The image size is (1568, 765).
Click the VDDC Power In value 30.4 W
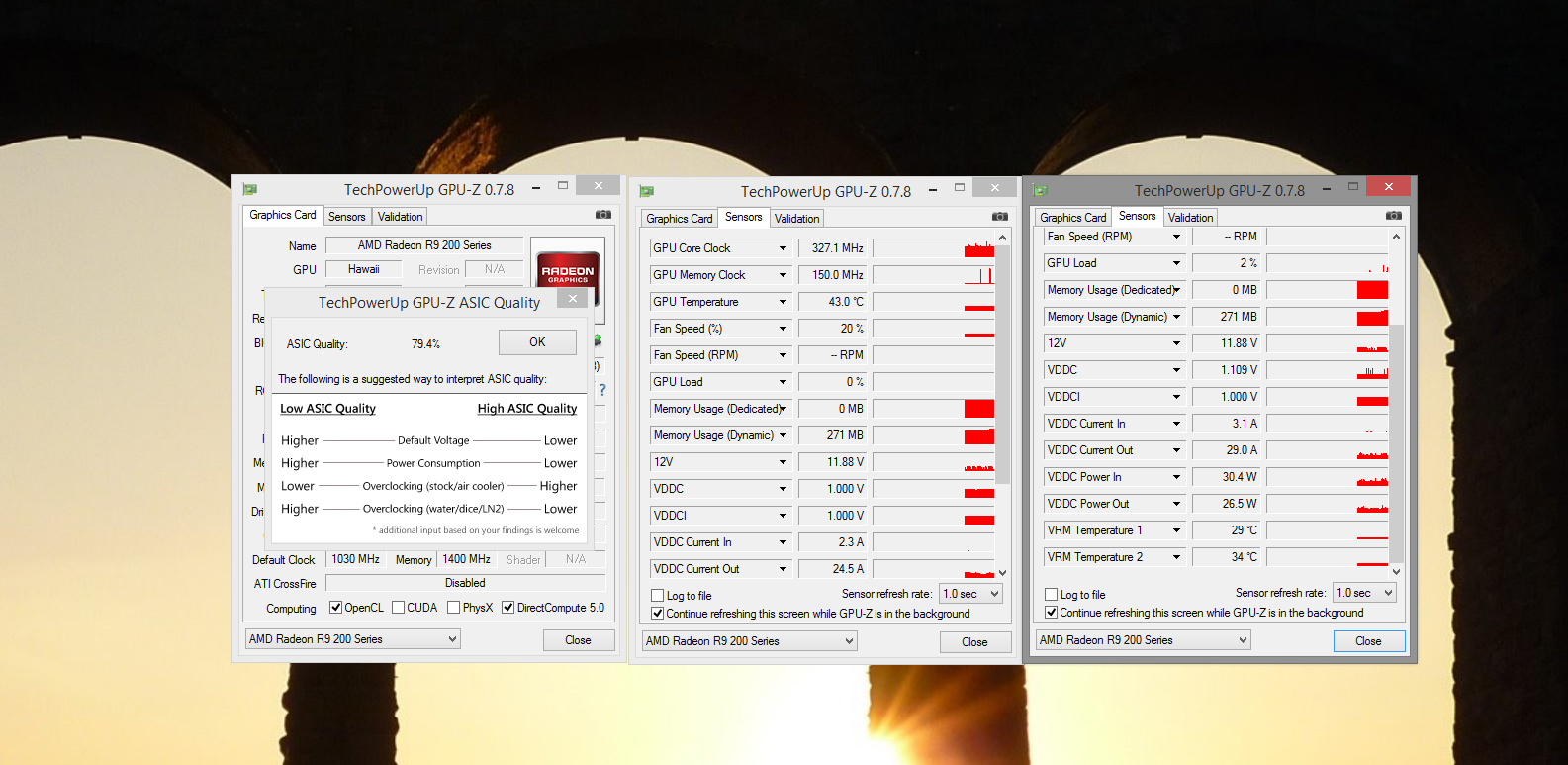1226,477
